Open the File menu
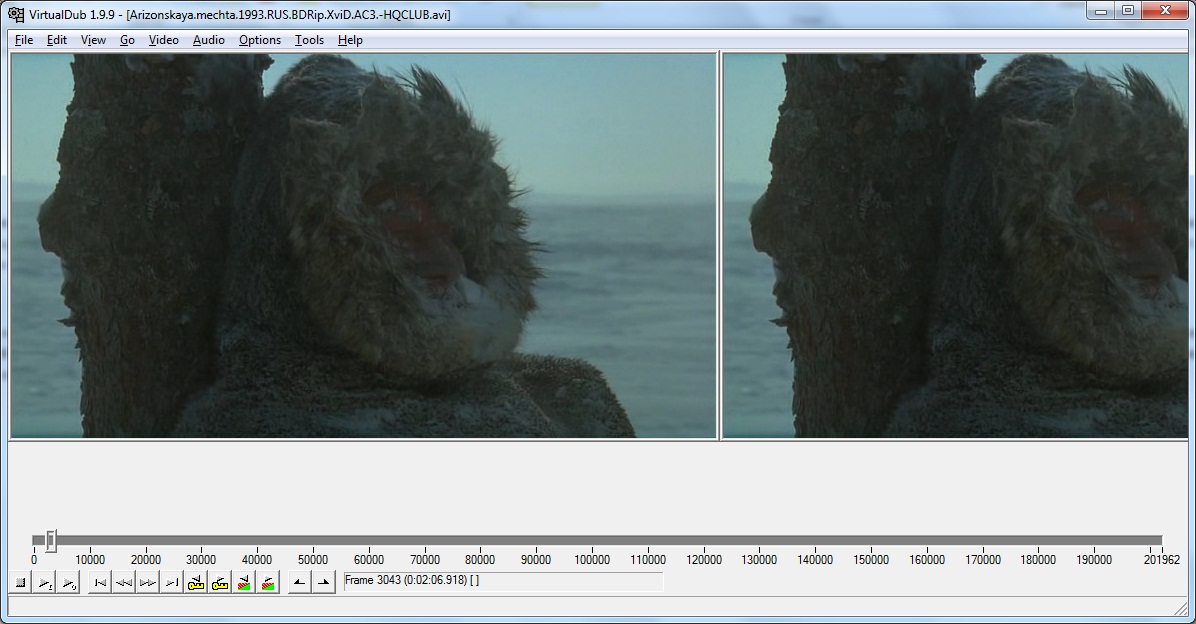 (x=24, y=40)
